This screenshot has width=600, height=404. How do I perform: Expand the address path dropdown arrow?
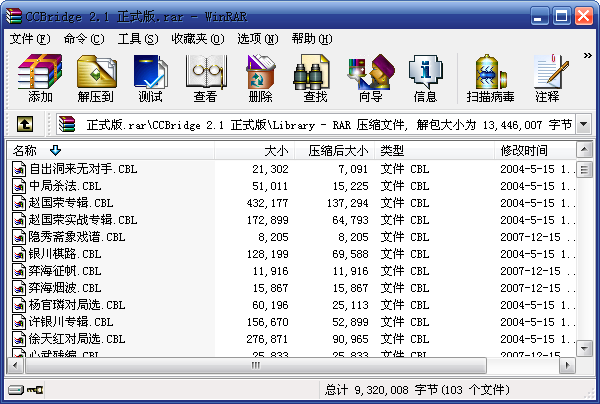584,124
